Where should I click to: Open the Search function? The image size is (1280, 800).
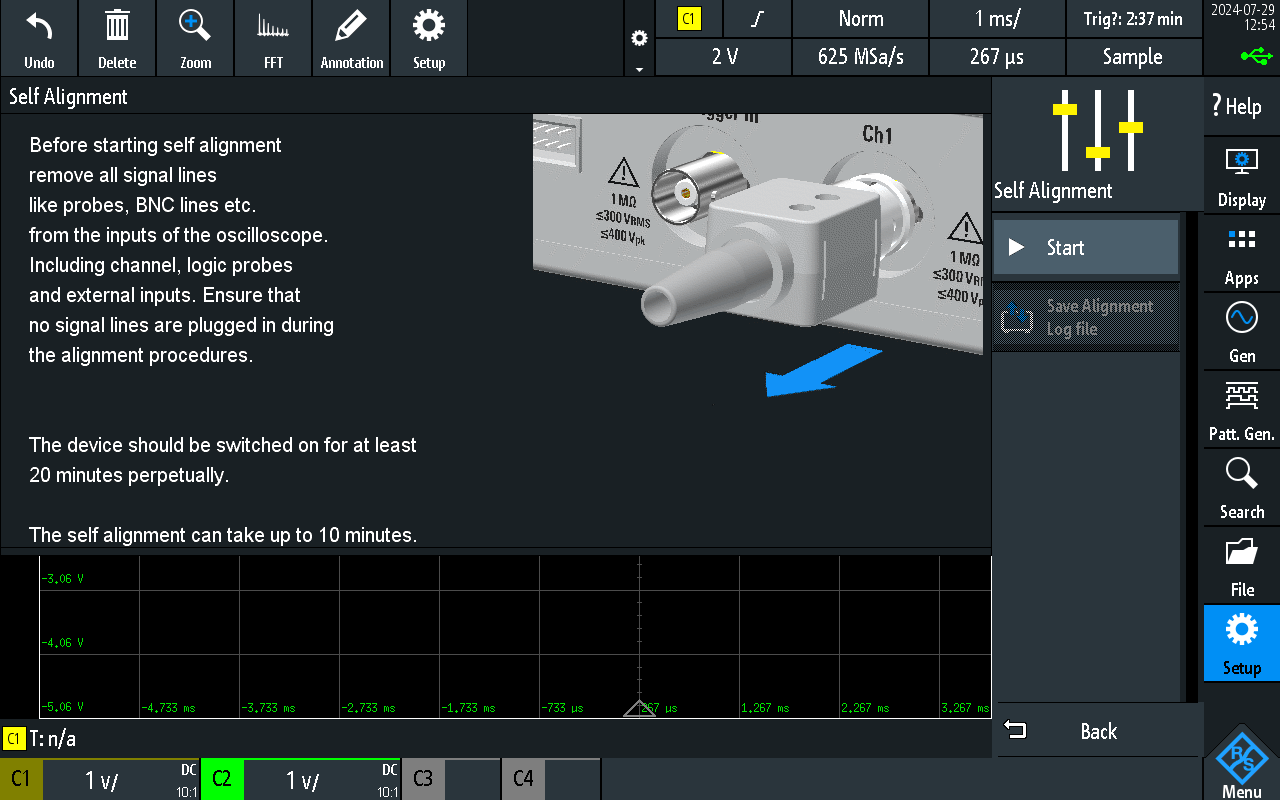1242,488
